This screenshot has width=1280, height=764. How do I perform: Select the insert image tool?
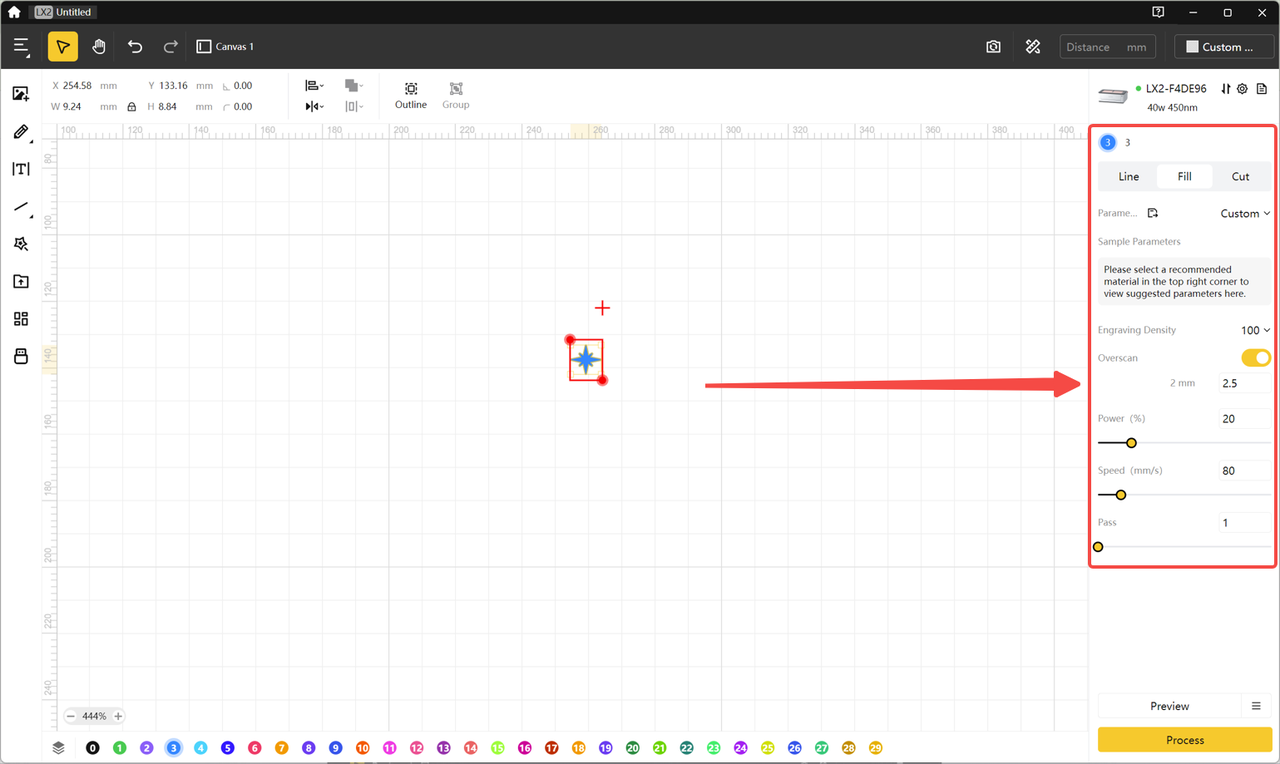coord(20,94)
